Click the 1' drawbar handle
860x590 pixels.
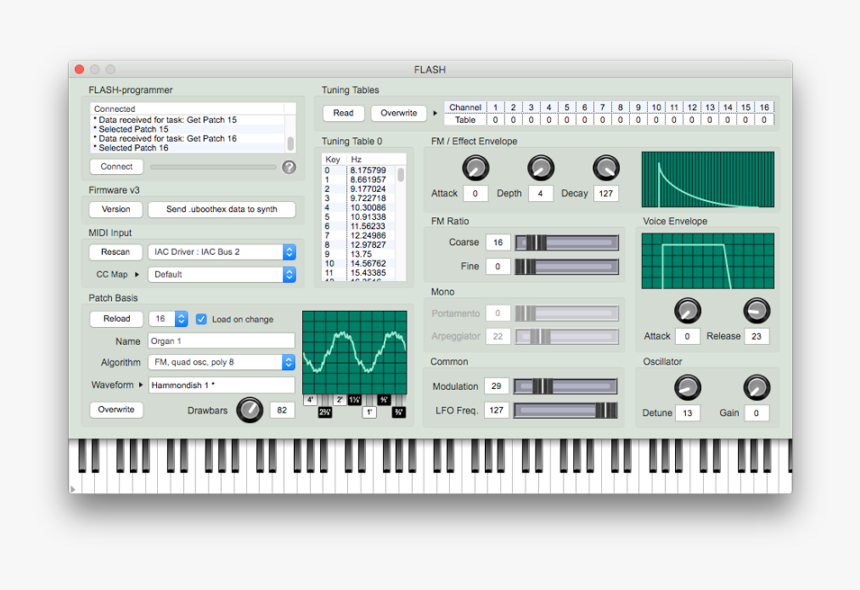369,412
